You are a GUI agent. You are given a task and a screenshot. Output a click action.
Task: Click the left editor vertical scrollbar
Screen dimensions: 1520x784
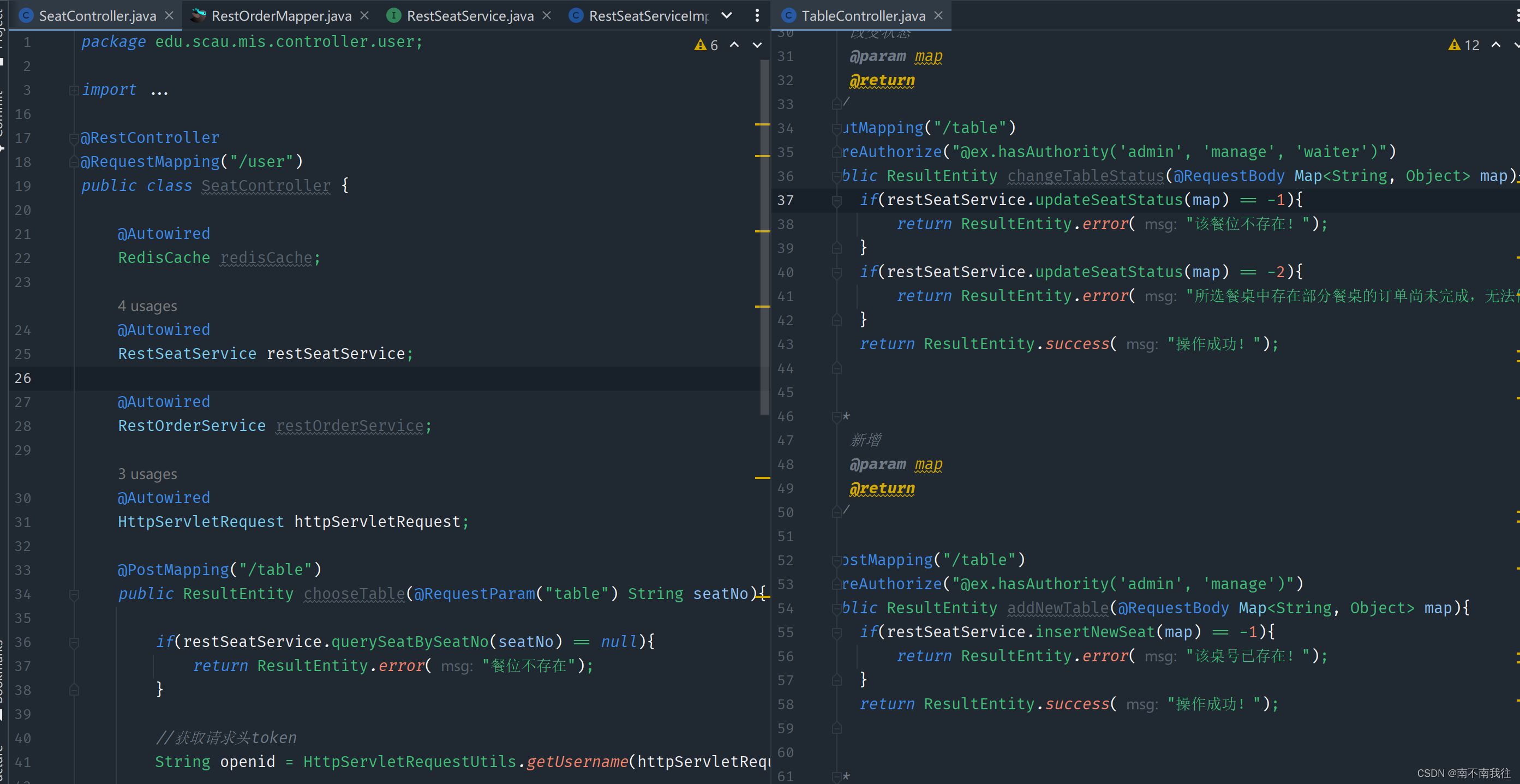tap(765, 236)
